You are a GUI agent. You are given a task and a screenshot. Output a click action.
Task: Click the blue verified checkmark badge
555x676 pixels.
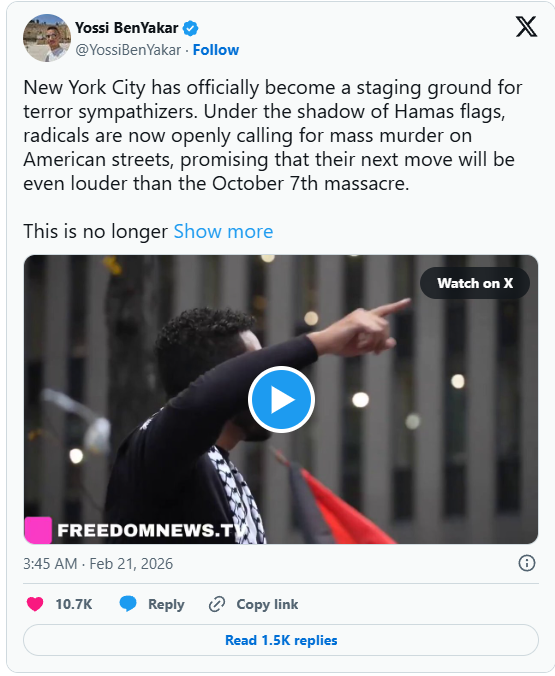(190, 28)
